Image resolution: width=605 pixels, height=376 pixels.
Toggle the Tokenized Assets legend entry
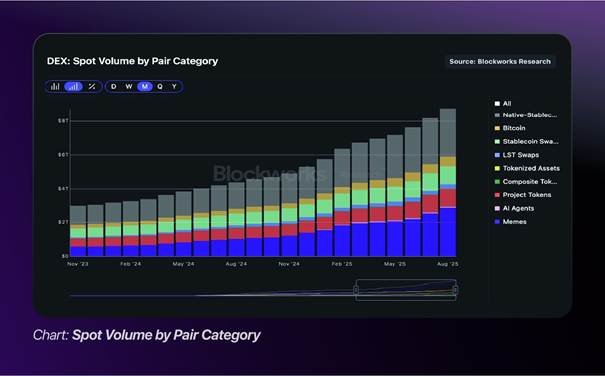(527, 168)
